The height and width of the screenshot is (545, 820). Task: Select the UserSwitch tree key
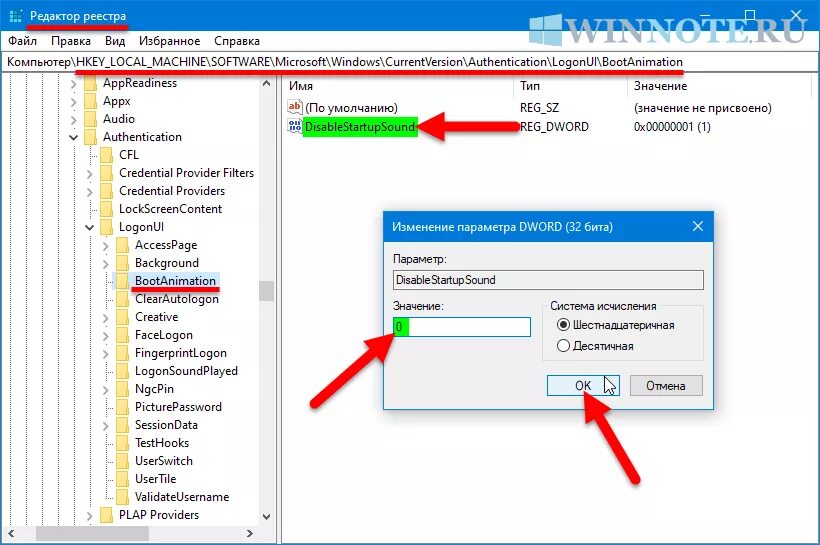pos(164,461)
